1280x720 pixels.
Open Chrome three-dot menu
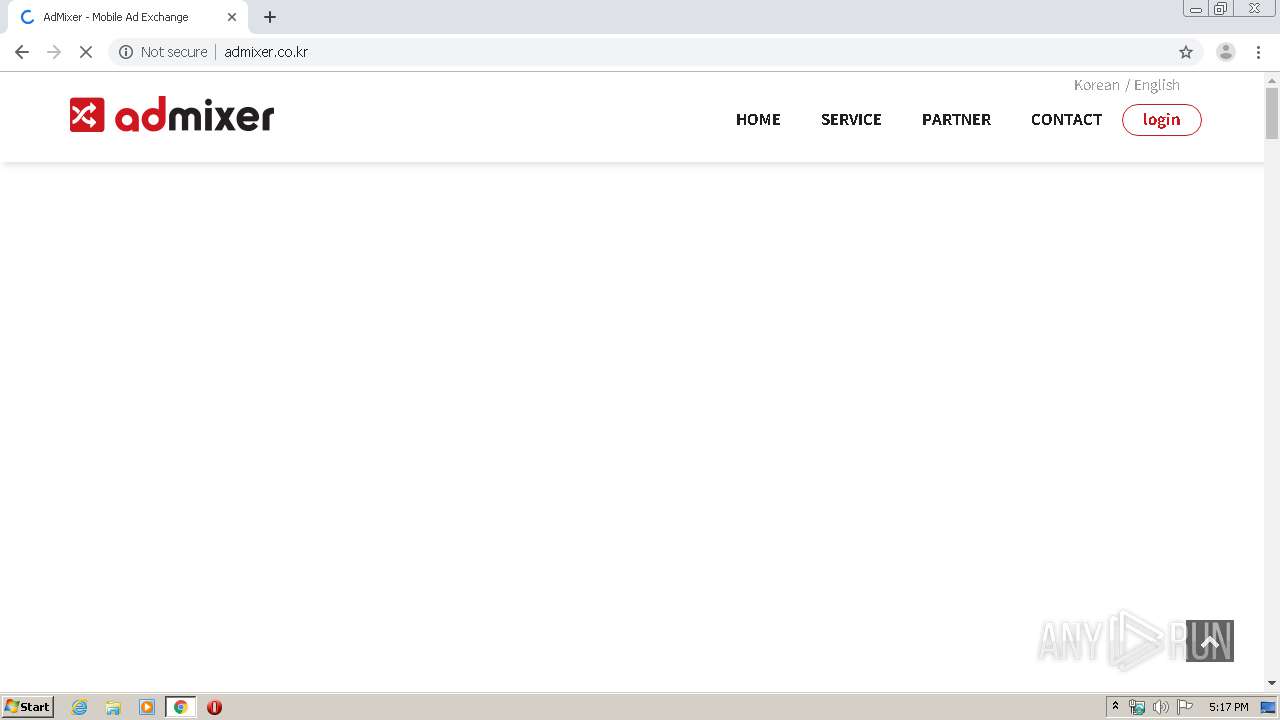[1258, 52]
